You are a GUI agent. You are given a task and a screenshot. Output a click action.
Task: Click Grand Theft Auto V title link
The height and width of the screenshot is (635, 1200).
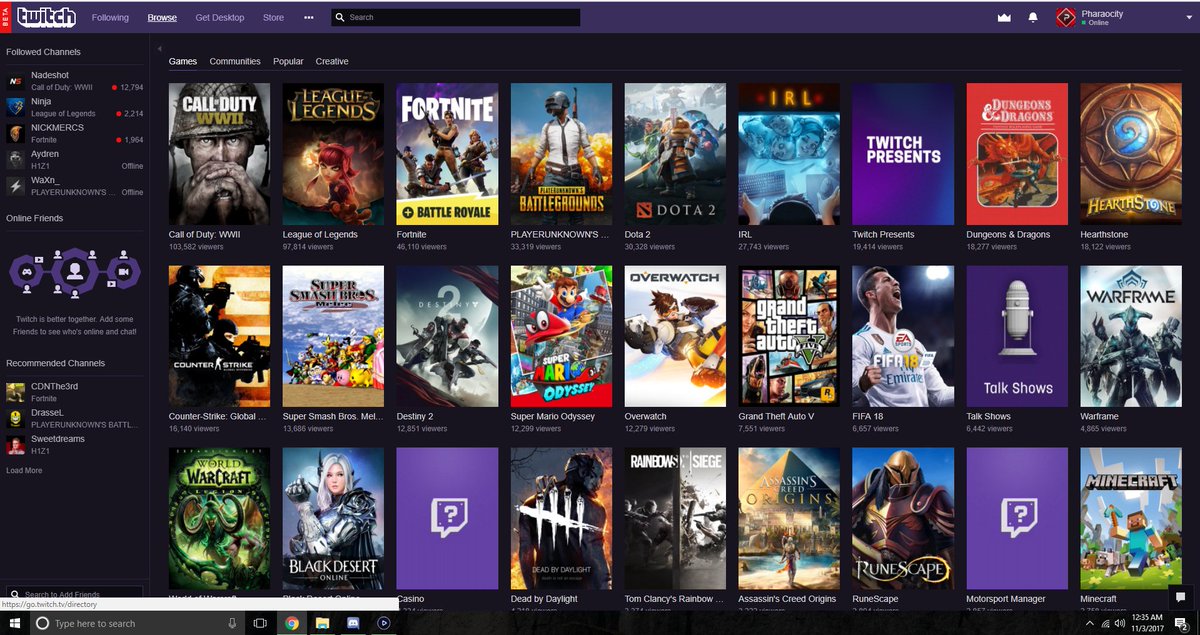pyautogui.click(x=776, y=416)
